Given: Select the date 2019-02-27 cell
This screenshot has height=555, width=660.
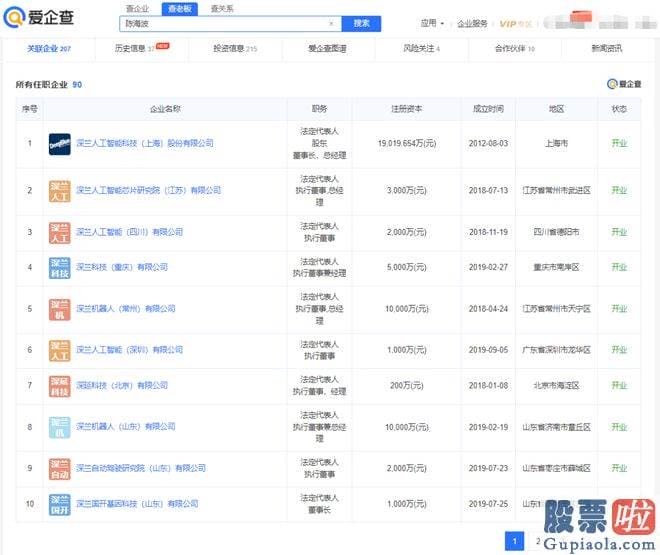Looking at the screenshot, I should (488, 267).
